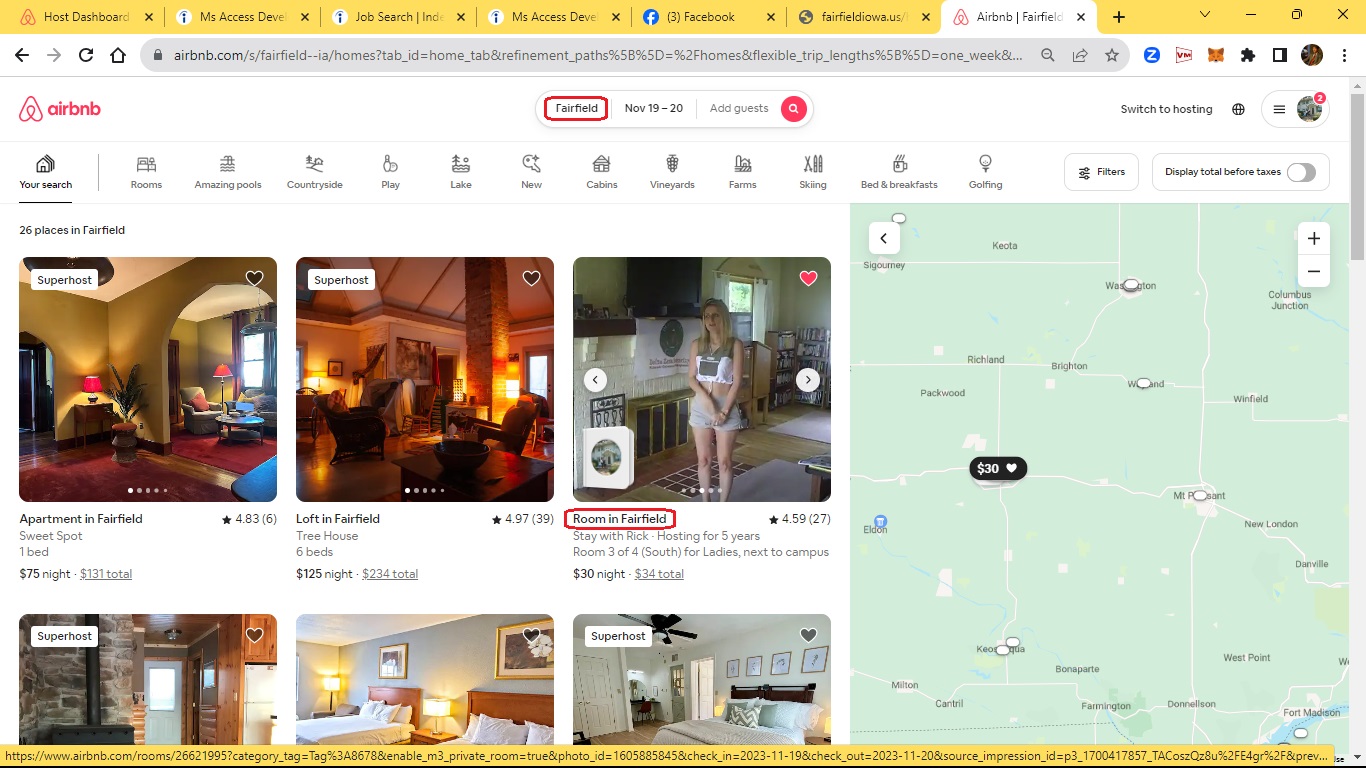1366x768 pixels.
Task: Open the Apartment in Fairfield photo
Action: pyautogui.click(x=148, y=379)
